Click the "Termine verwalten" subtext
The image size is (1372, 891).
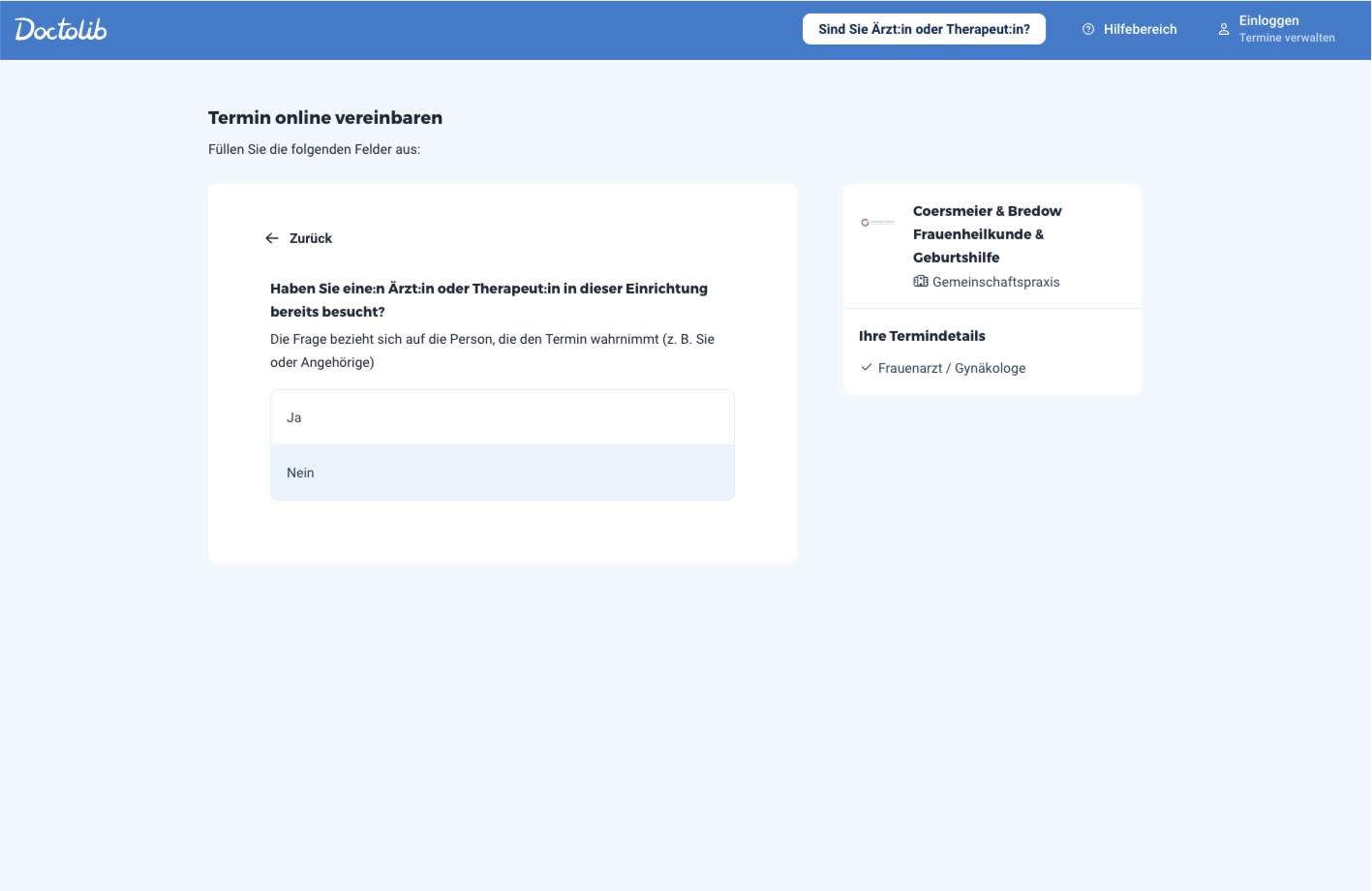1287,38
